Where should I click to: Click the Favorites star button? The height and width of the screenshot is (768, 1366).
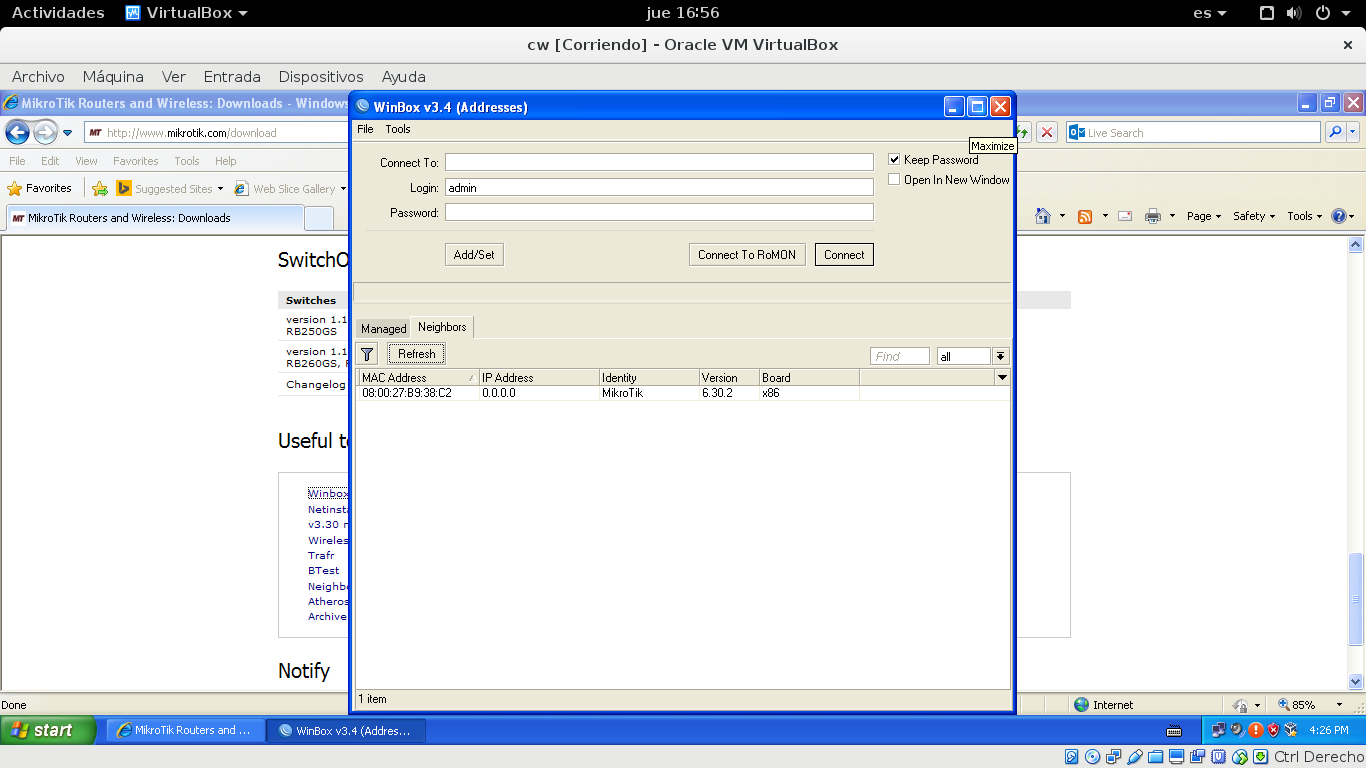point(40,188)
